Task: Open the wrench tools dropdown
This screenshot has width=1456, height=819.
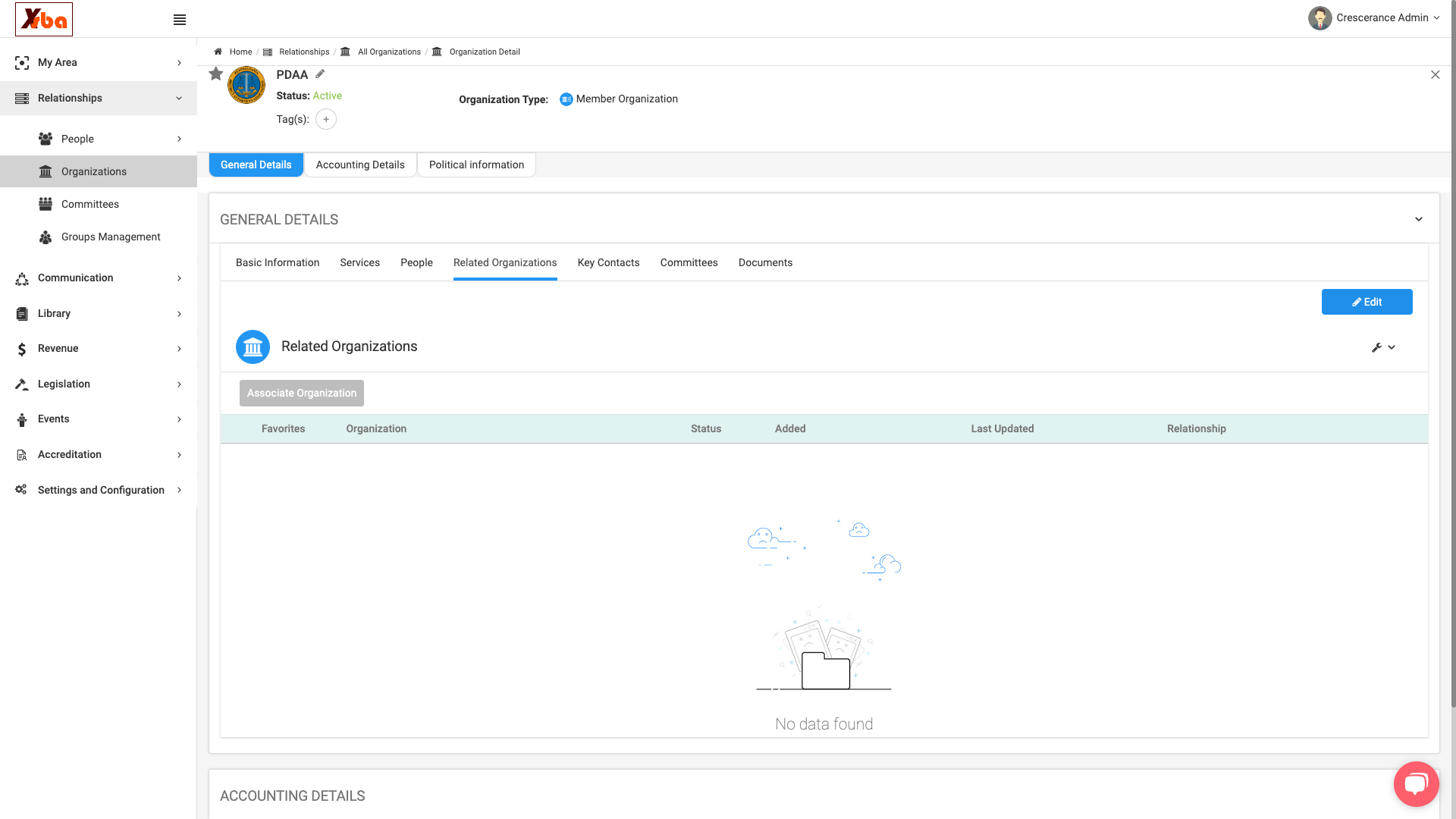Action: [x=1383, y=347]
